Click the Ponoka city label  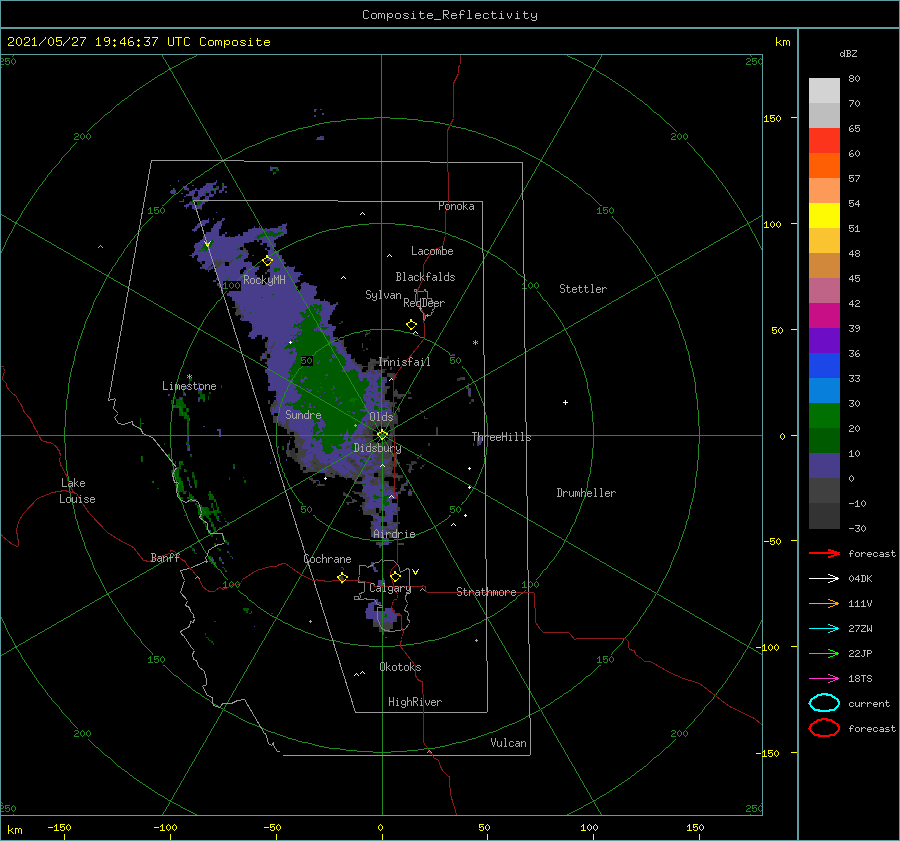coord(456,206)
